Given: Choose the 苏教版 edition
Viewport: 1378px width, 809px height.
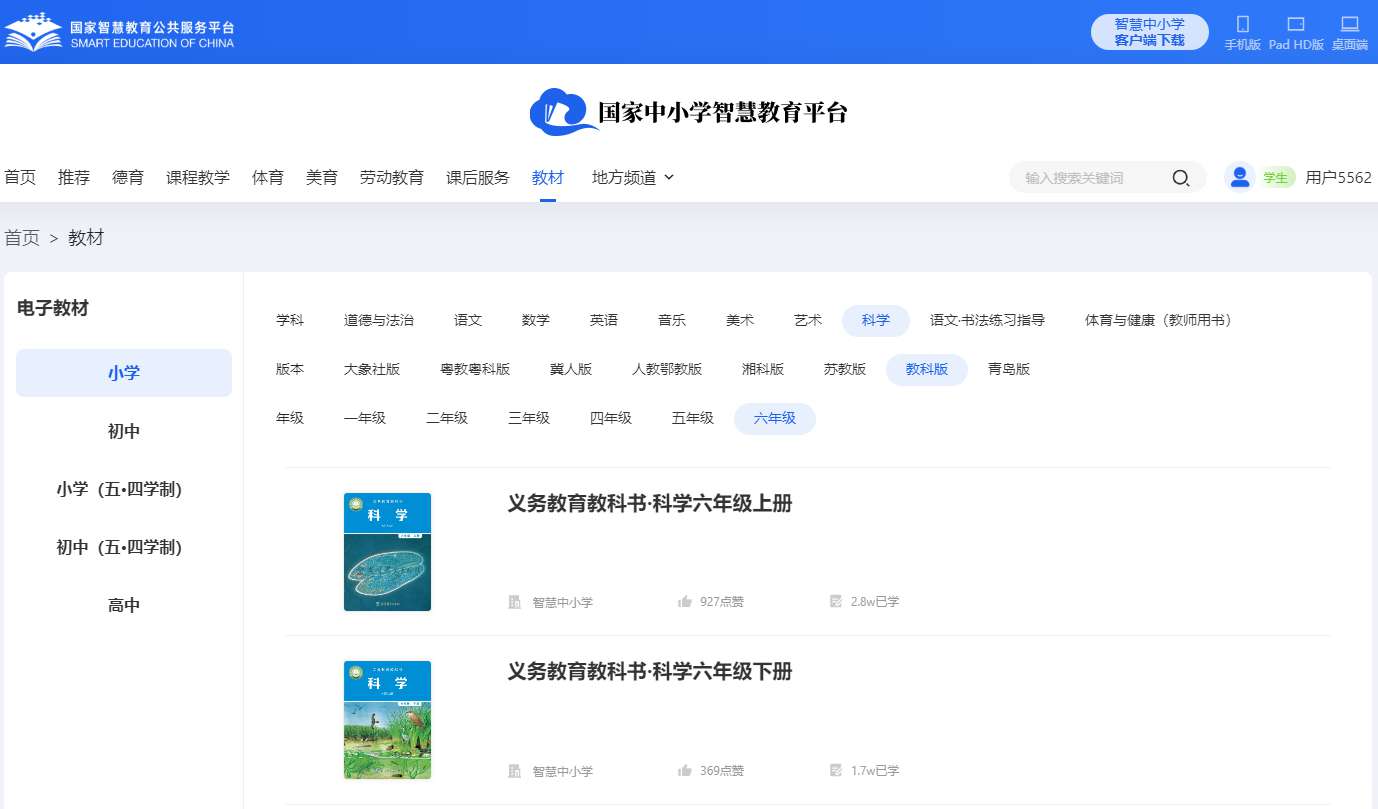Looking at the screenshot, I should tap(845, 370).
